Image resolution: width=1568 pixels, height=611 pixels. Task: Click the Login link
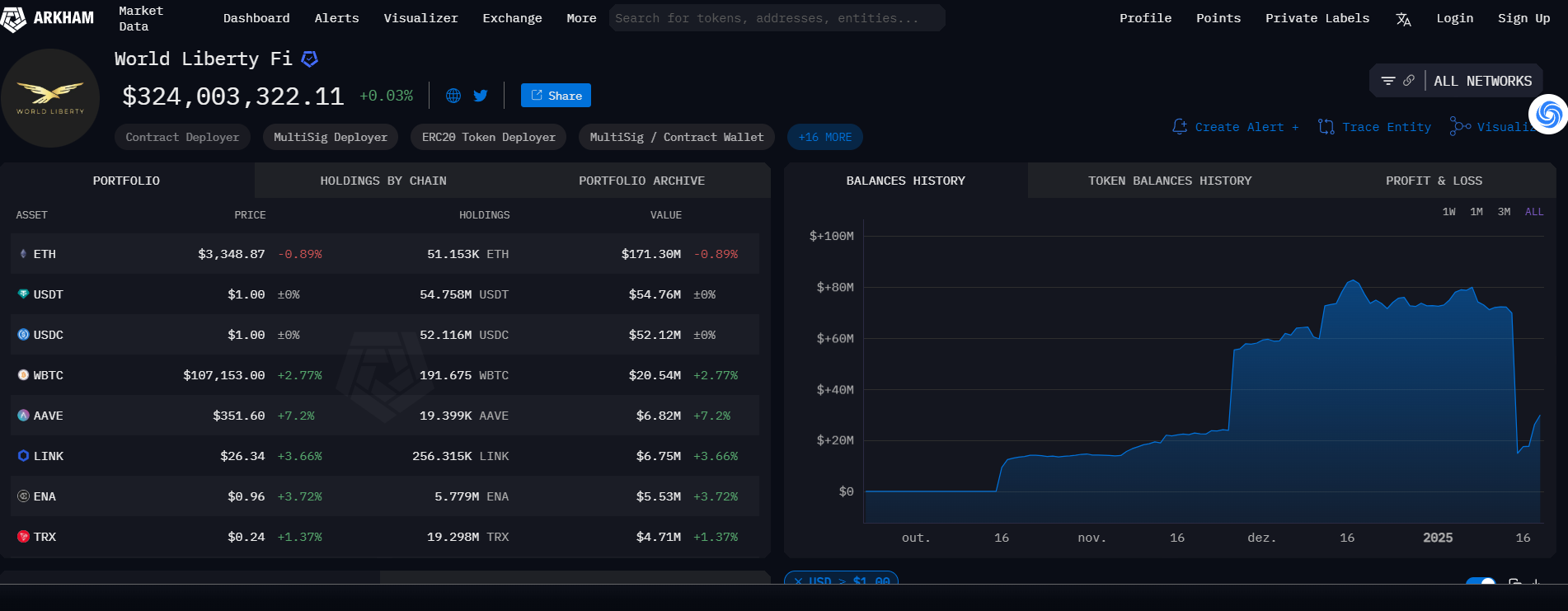coord(1454,18)
